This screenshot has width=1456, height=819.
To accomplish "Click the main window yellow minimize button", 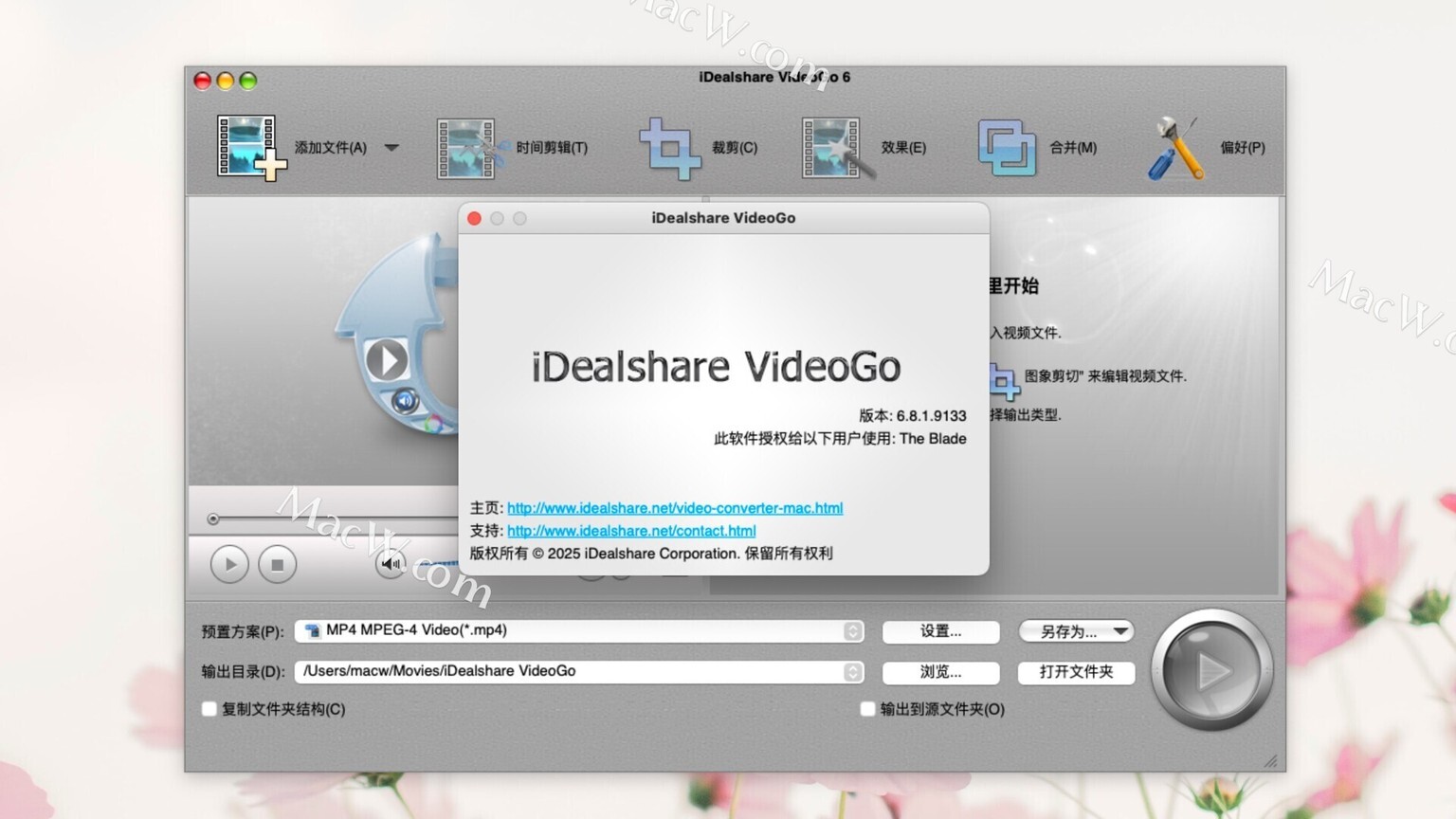I will click(x=226, y=81).
